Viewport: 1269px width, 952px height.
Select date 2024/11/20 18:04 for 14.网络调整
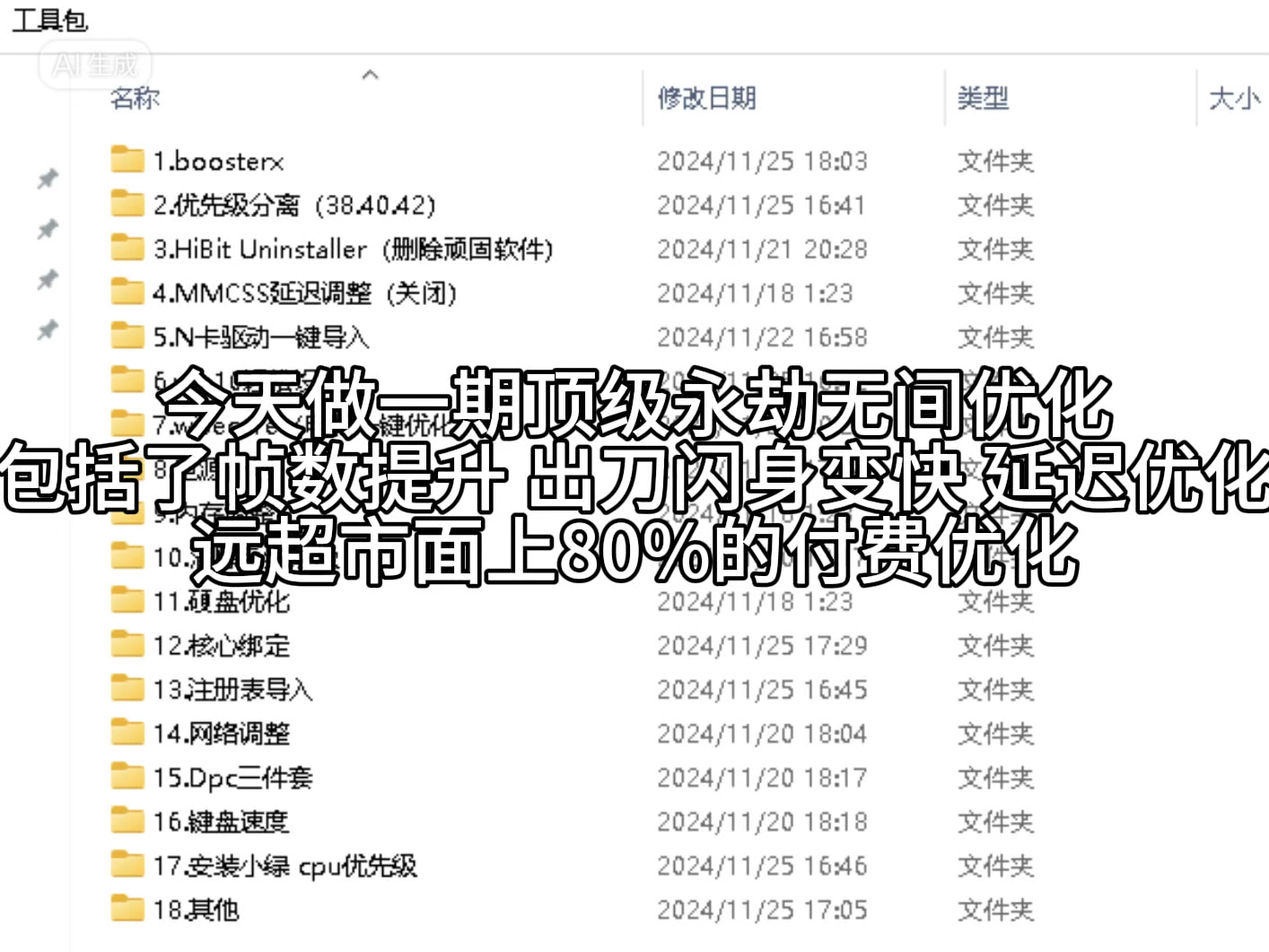[762, 733]
